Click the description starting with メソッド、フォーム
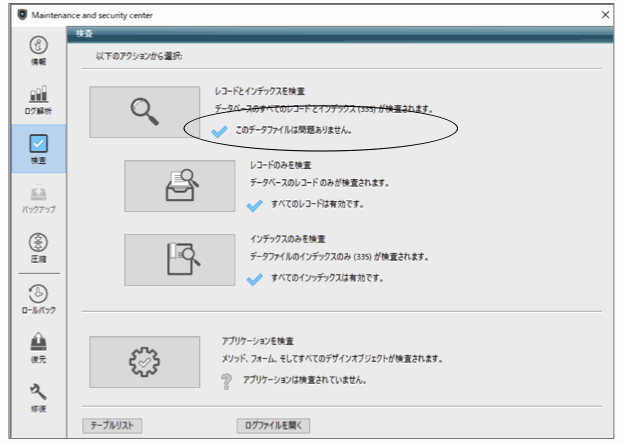Screen dimensions: 626x445 [332, 358]
